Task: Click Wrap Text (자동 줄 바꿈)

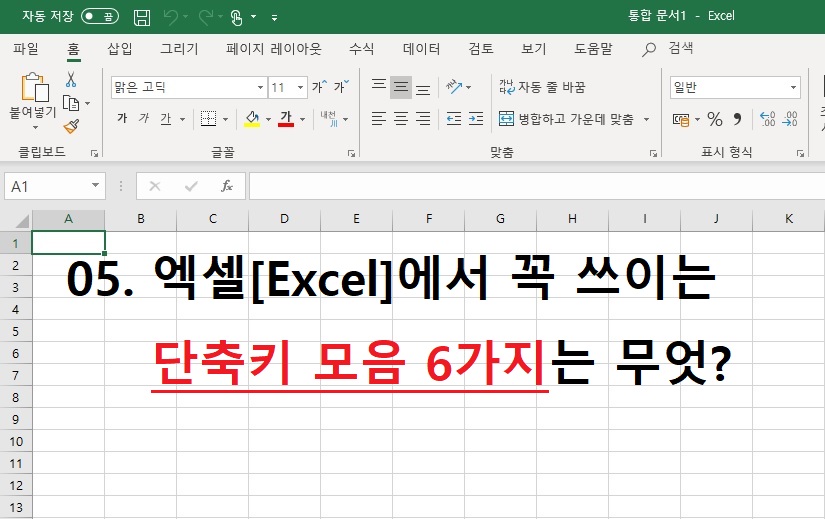Action: (542, 87)
